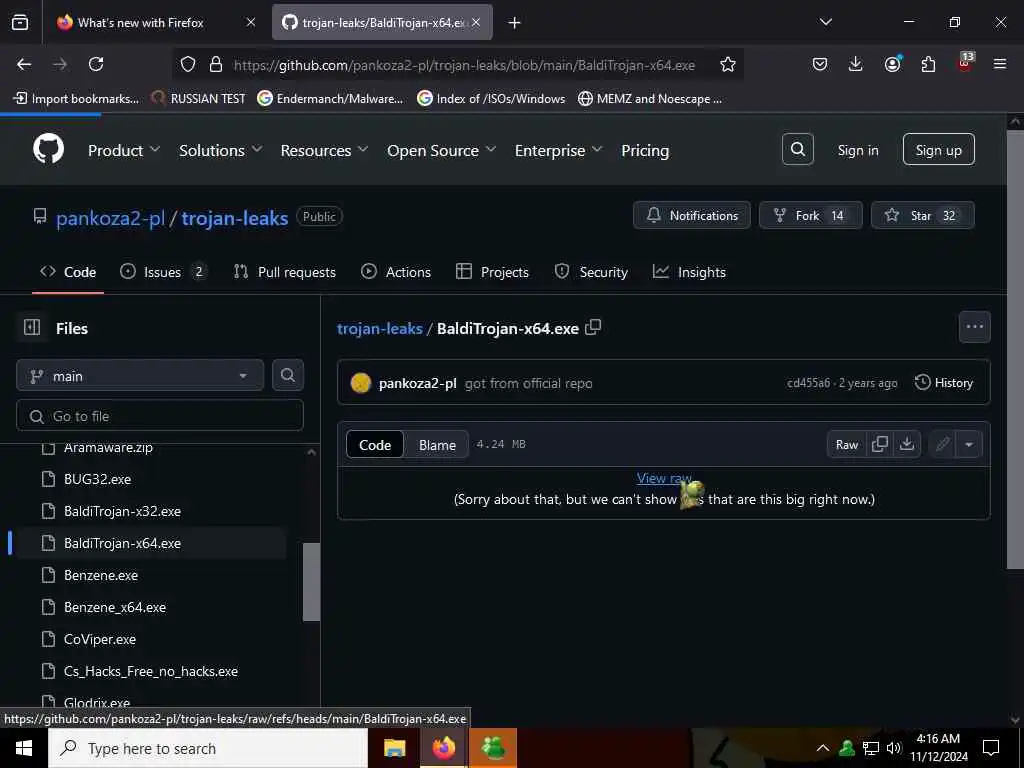Viewport: 1024px width, 768px height.
Task: Open the Pull requests tab
Action: (x=285, y=272)
